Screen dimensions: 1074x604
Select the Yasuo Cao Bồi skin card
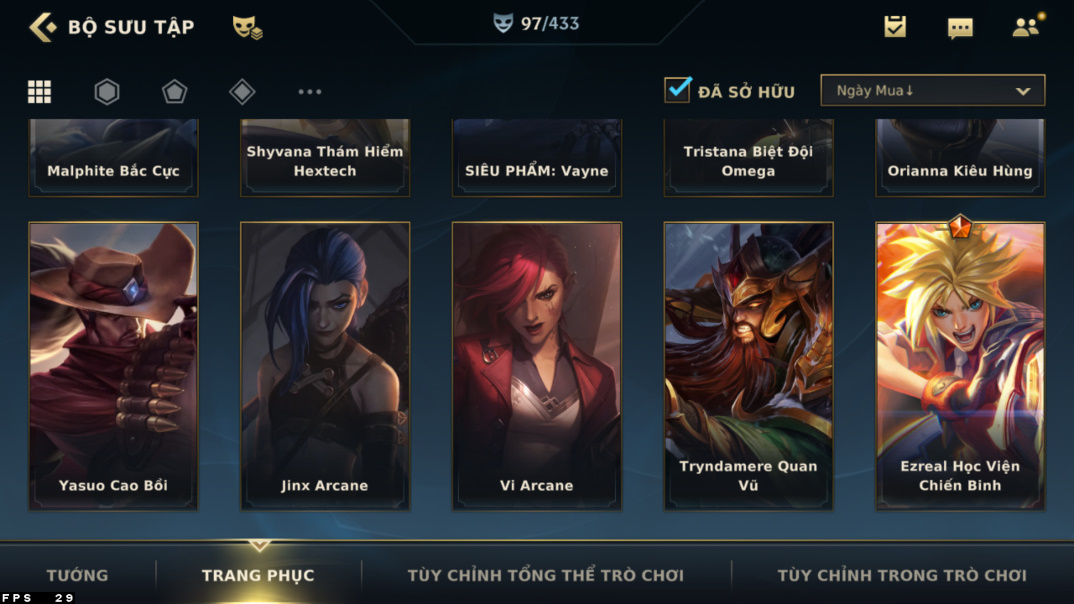point(113,366)
